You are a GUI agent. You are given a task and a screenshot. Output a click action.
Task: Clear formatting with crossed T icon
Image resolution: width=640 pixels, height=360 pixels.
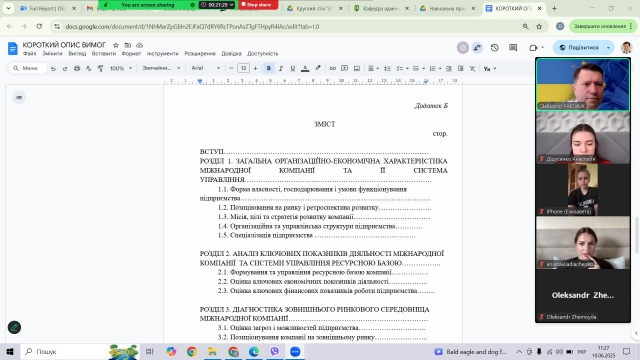(472, 69)
